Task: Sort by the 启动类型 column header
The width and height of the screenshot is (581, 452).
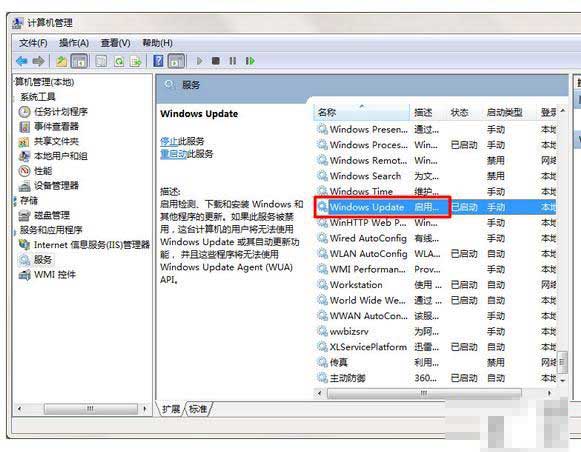Action: coord(509,112)
